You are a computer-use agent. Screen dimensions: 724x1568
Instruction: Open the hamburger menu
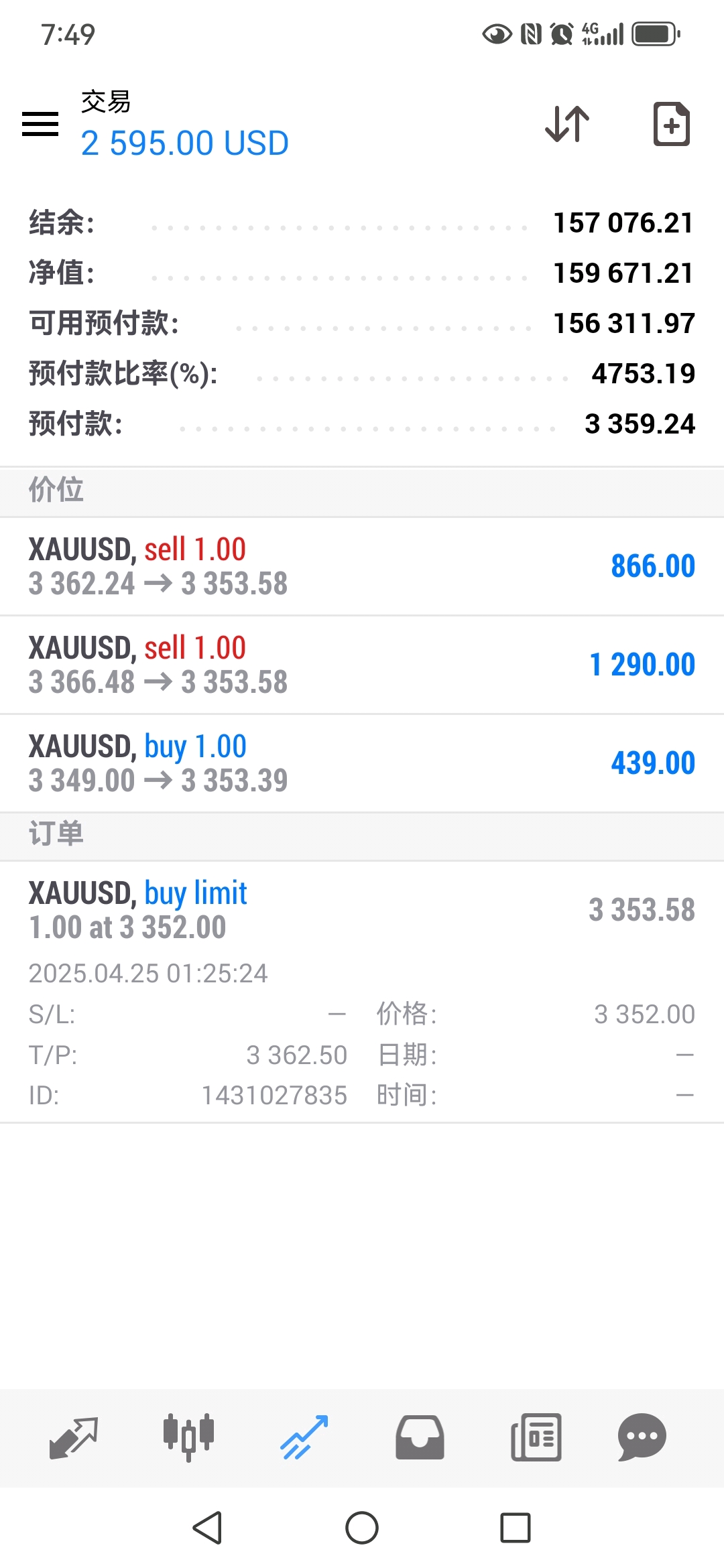pos(40,124)
